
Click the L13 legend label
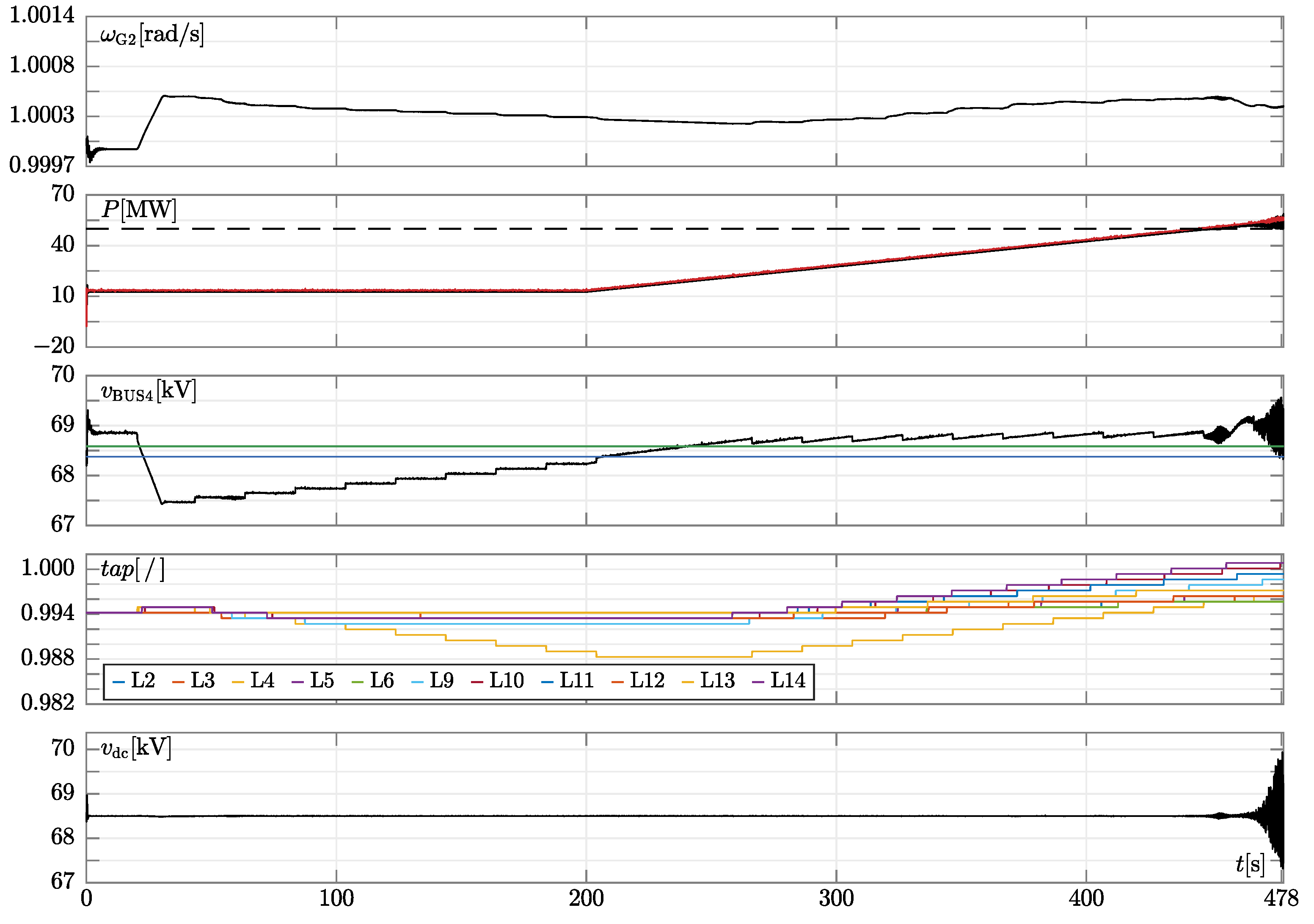[x=717, y=680]
